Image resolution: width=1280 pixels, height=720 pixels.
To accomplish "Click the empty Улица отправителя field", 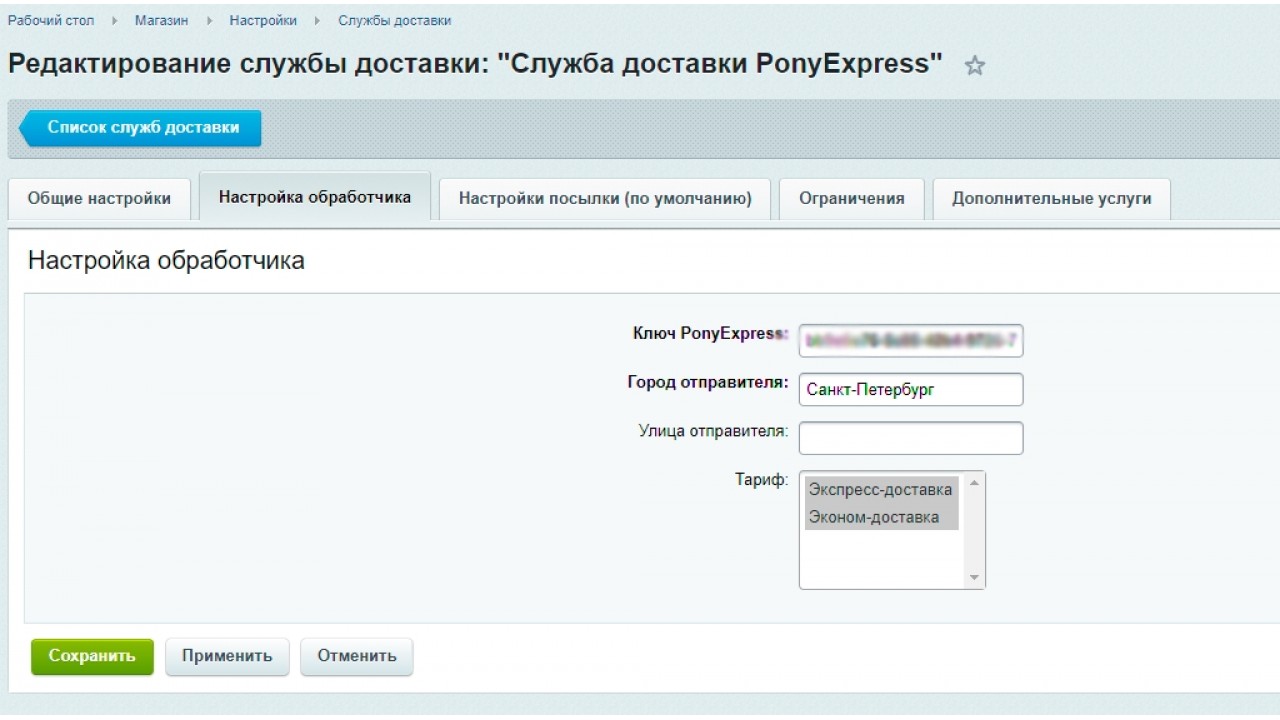I will [x=911, y=438].
